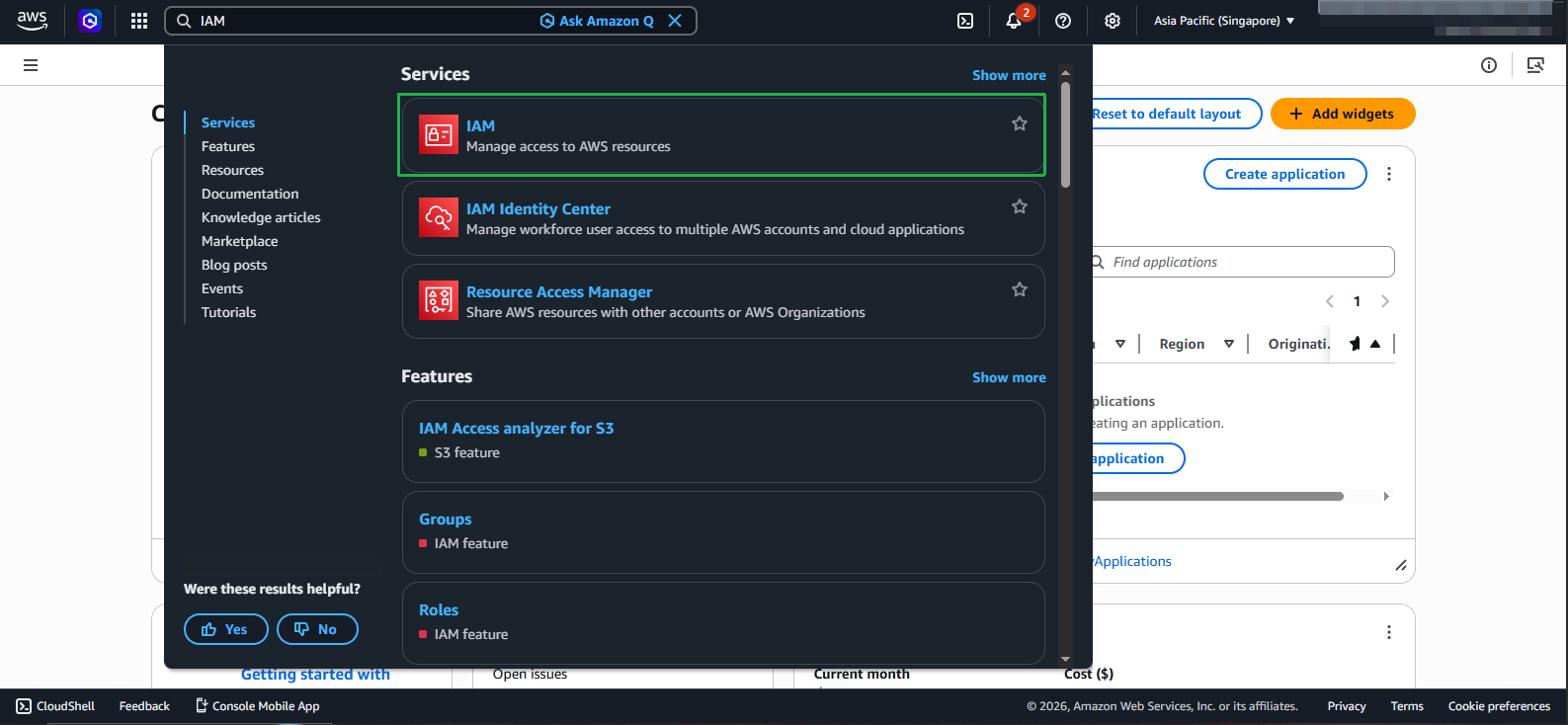Go to next applications page
Viewport: 1568px width, 725px height.
[1385, 301]
